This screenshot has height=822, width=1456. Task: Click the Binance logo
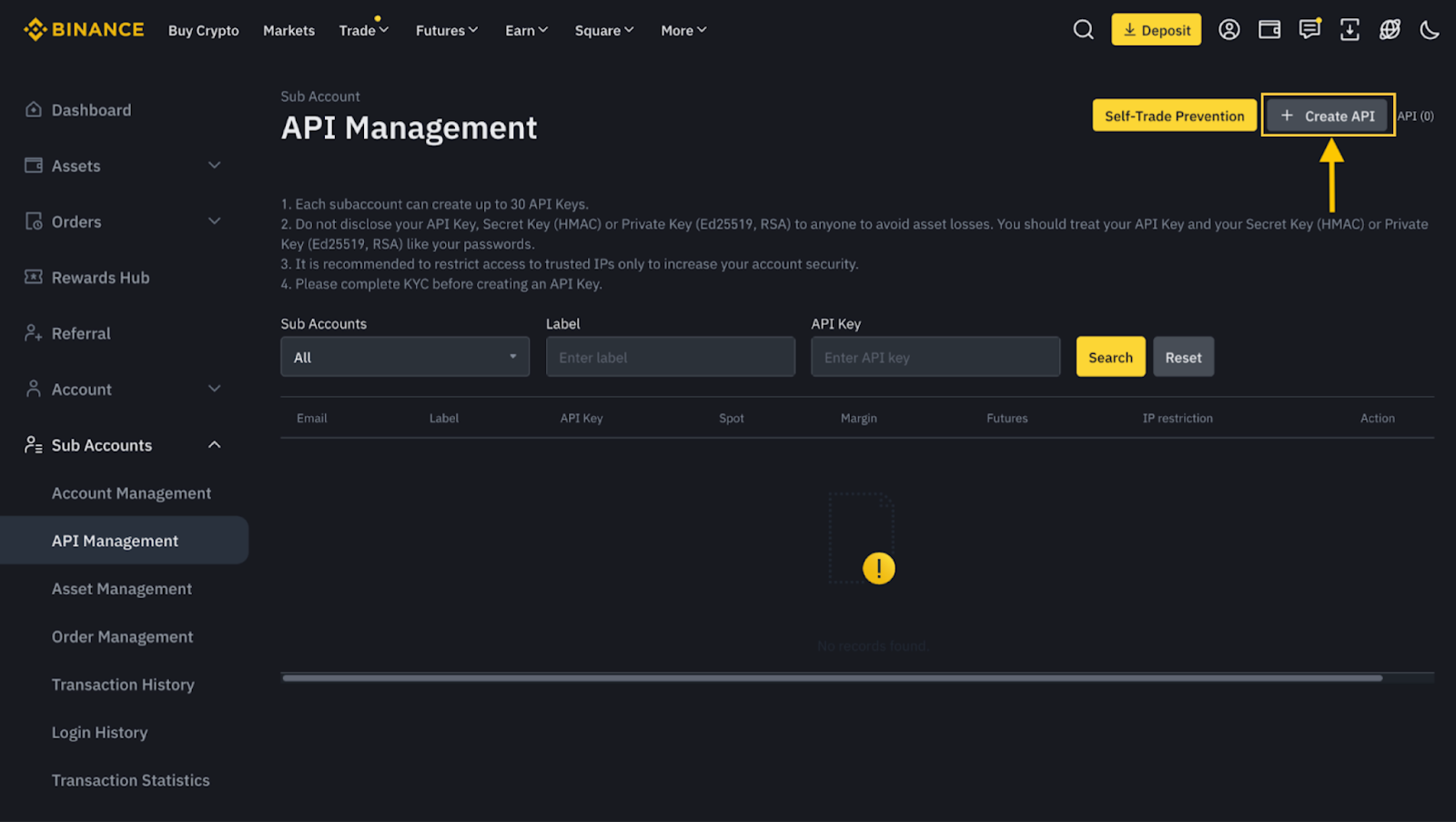pyautogui.click(x=84, y=30)
